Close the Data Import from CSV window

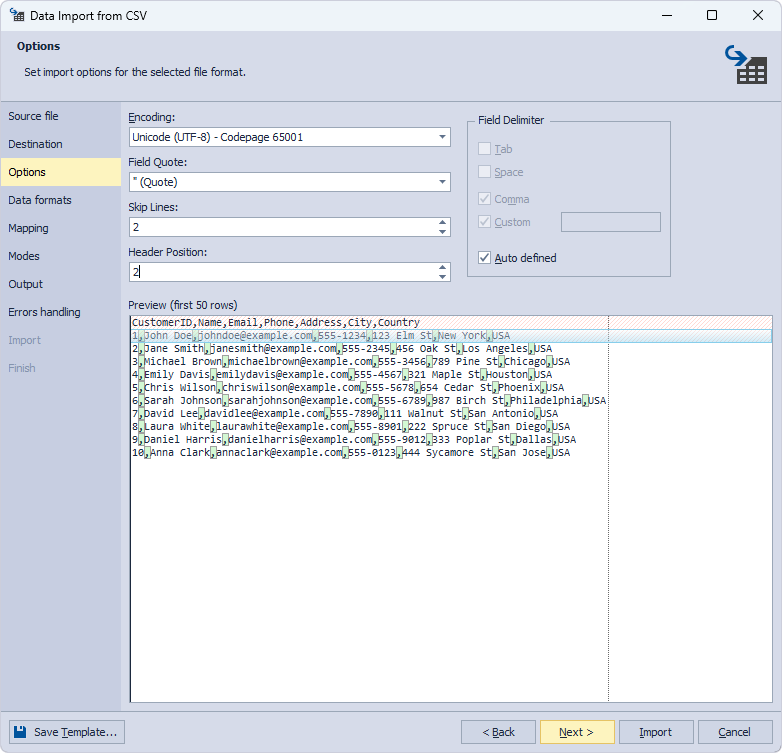[x=758, y=15]
